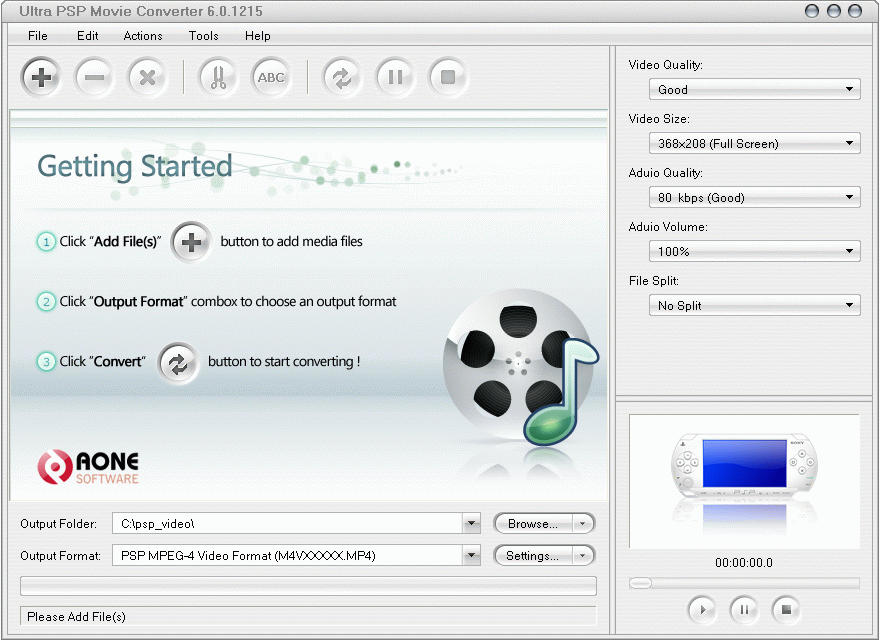This screenshot has height=640, width=880.
Task: Click the film reel and music note graphic
Action: click(520, 368)
